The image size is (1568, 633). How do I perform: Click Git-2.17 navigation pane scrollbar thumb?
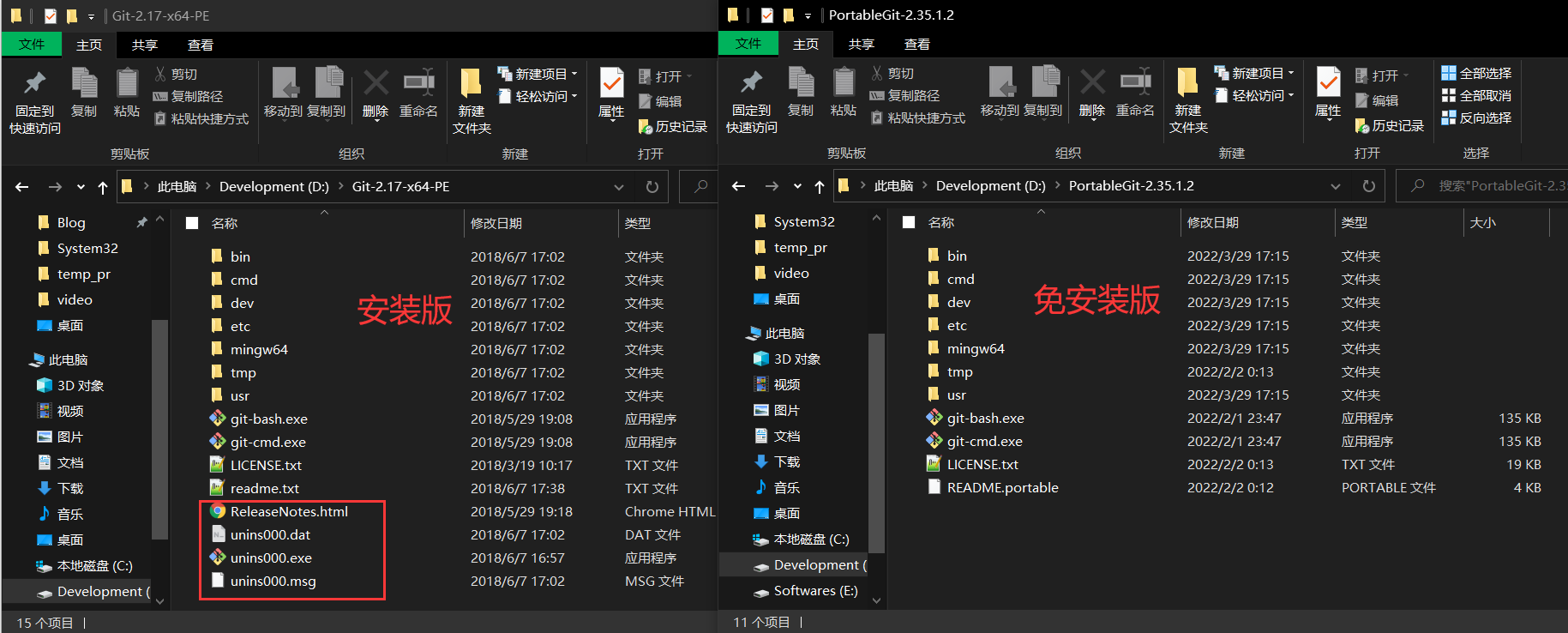coord(159,429)
